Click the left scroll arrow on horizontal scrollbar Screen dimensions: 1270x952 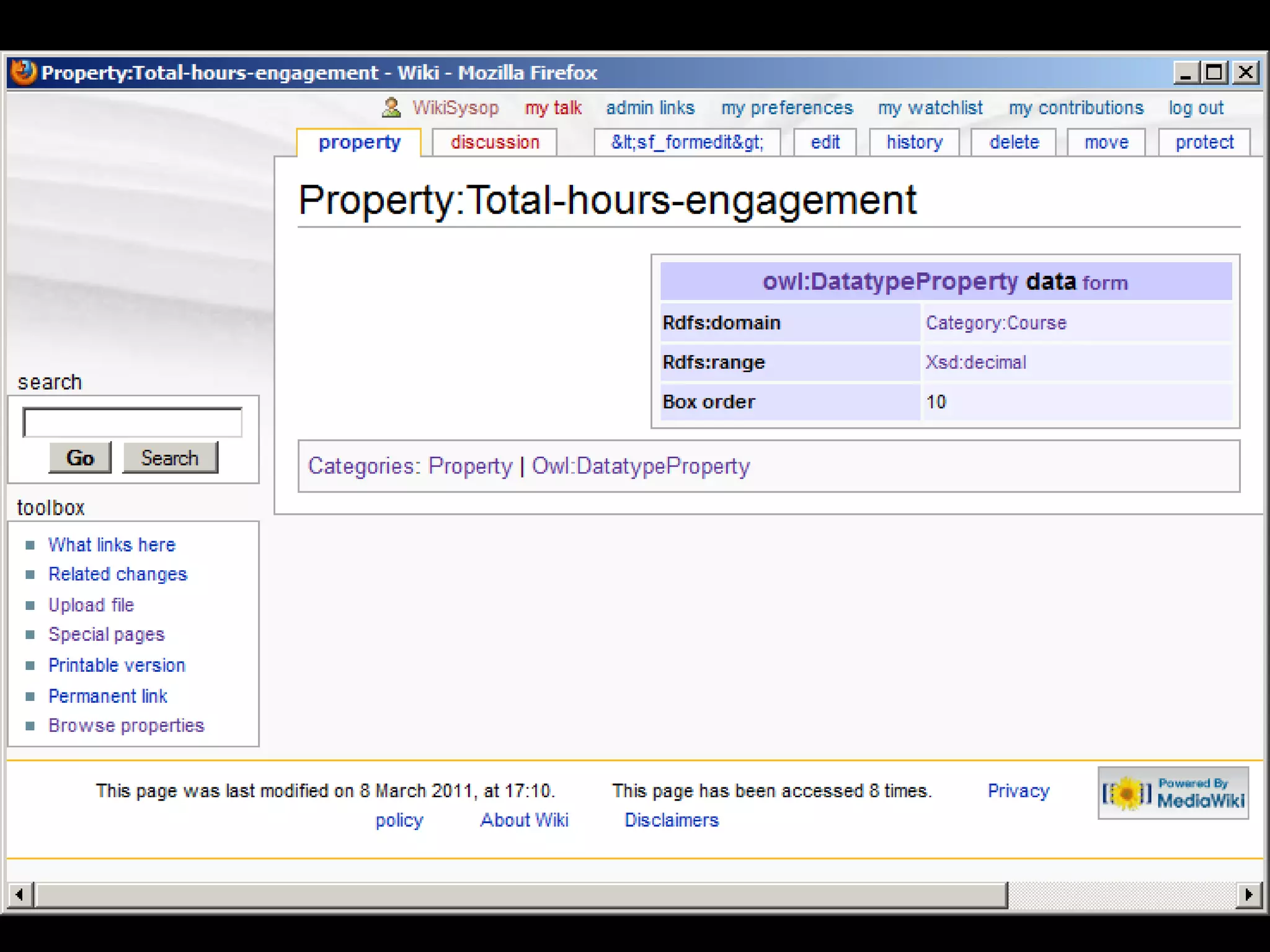(x=20, y=894)
